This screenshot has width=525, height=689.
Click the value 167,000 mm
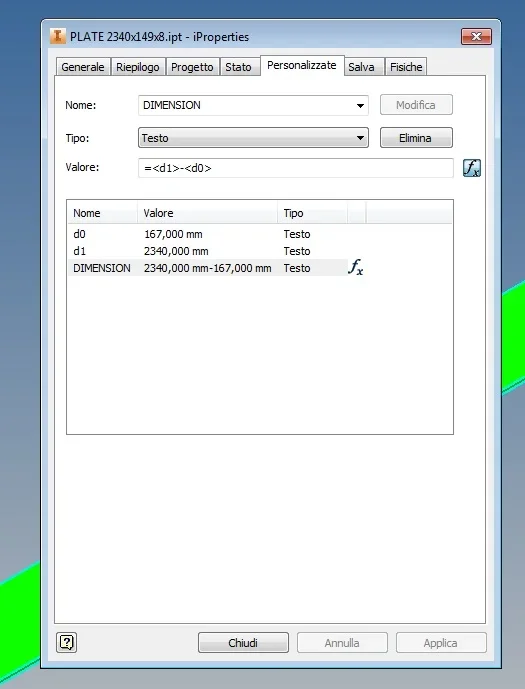tap(173, 234)
